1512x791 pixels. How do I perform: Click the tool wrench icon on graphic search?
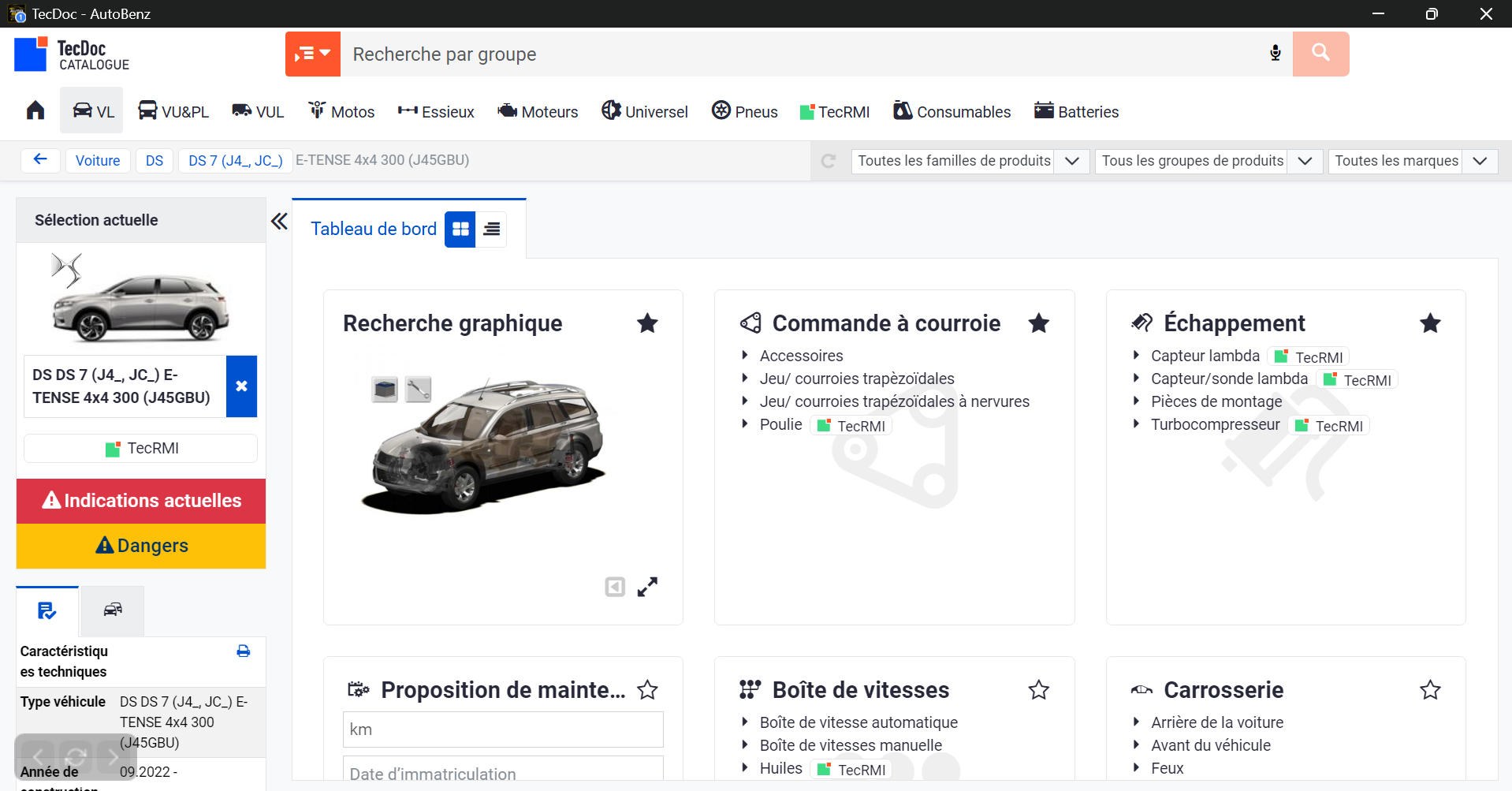coord(418,389)
